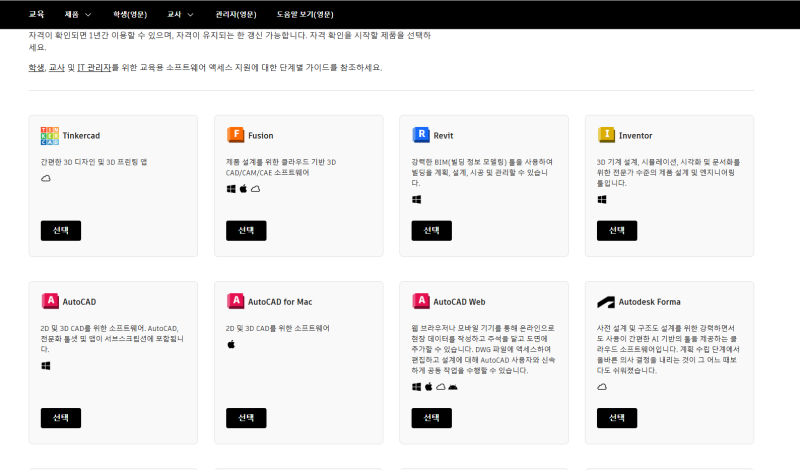The image size is (800, 470).
Task: Choose AutoCAD Web's 선택 button
Action: click(x=432, y=418)
